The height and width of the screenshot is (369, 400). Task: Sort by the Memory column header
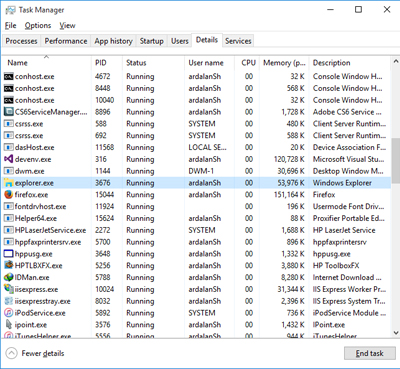point(284,63)
